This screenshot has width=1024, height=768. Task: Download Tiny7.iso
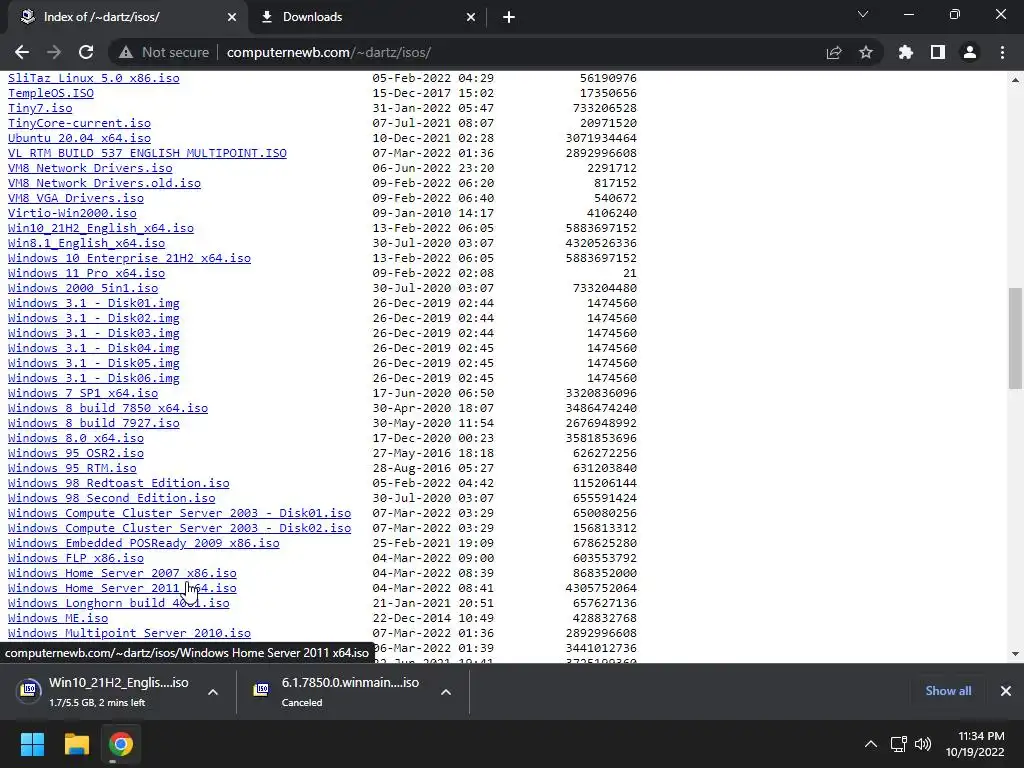pyautogui.click(x=40, y=108)
